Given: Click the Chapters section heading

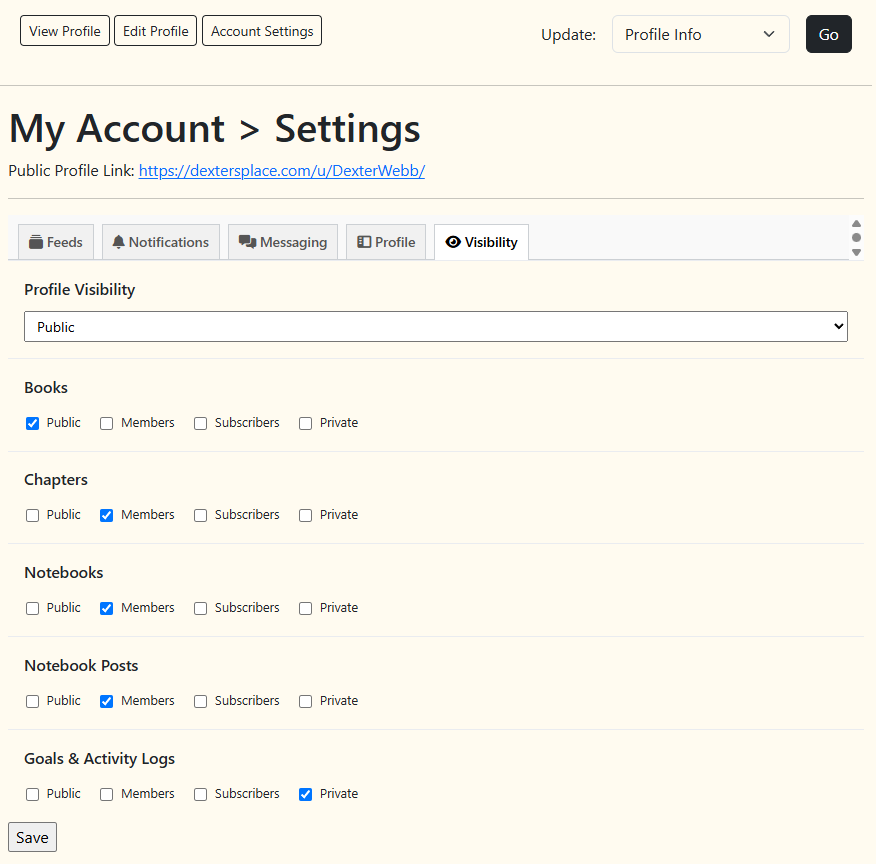Looking at the screenshot, I should point(56,480).
